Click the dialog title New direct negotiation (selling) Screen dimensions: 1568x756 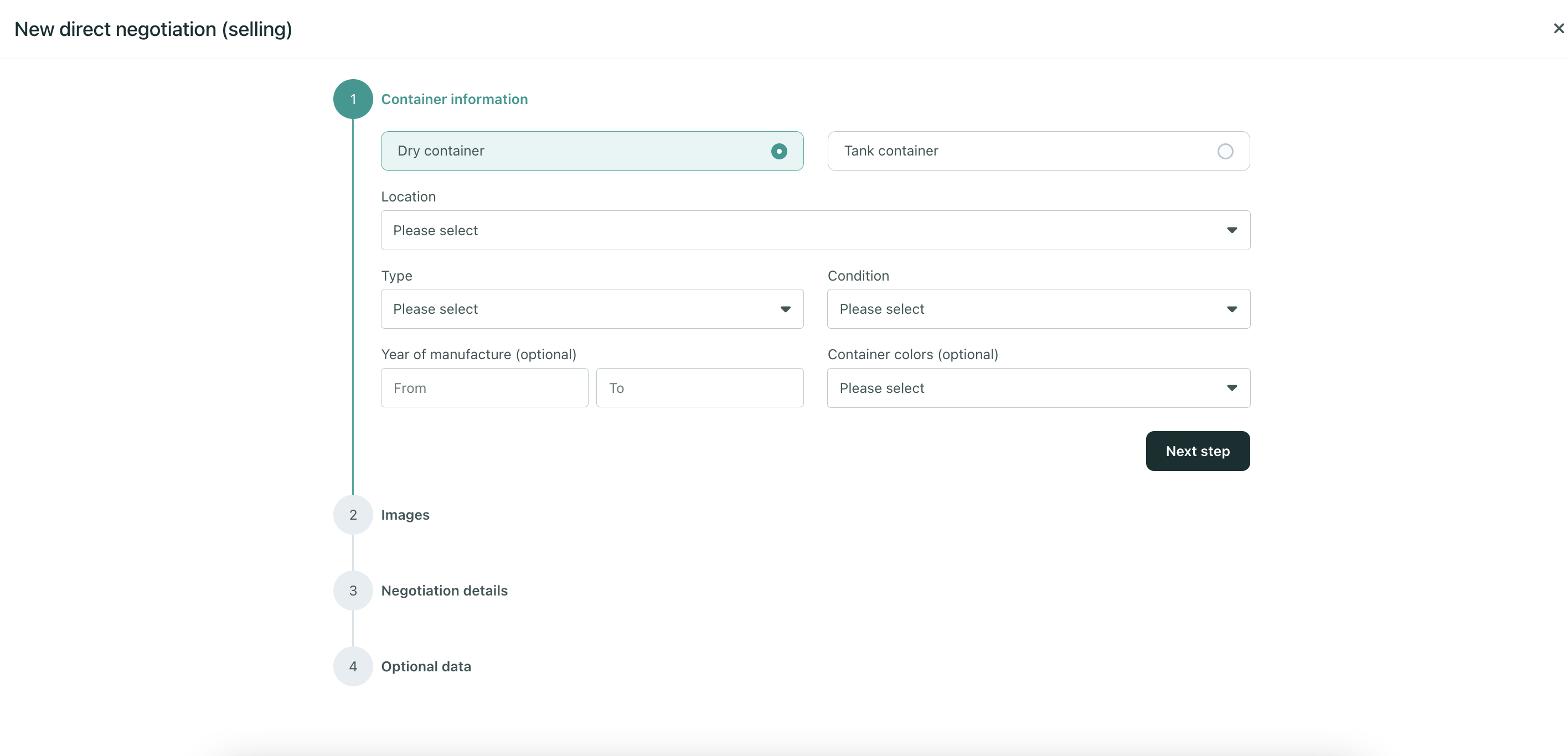click(153, 29)
